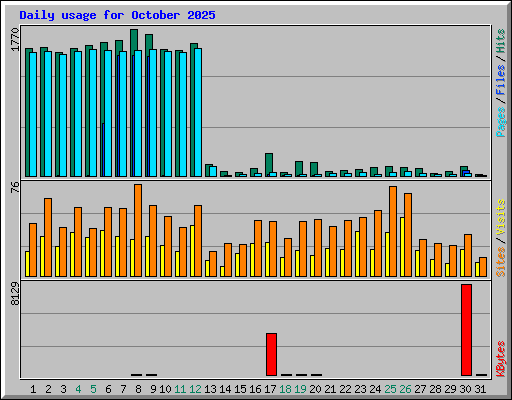Click the red KBytes legend label

(x=500, y=359)
